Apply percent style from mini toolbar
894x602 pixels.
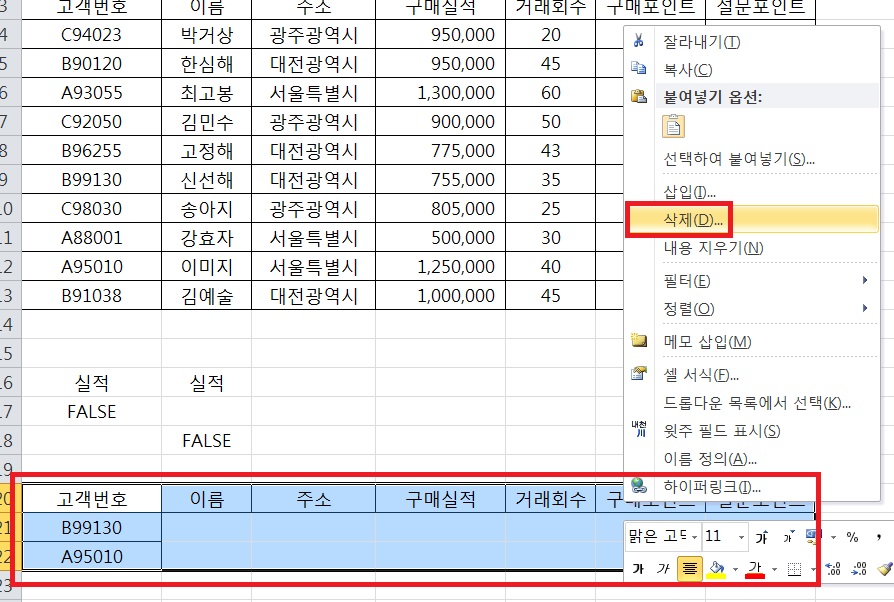(x=852, y=537)
